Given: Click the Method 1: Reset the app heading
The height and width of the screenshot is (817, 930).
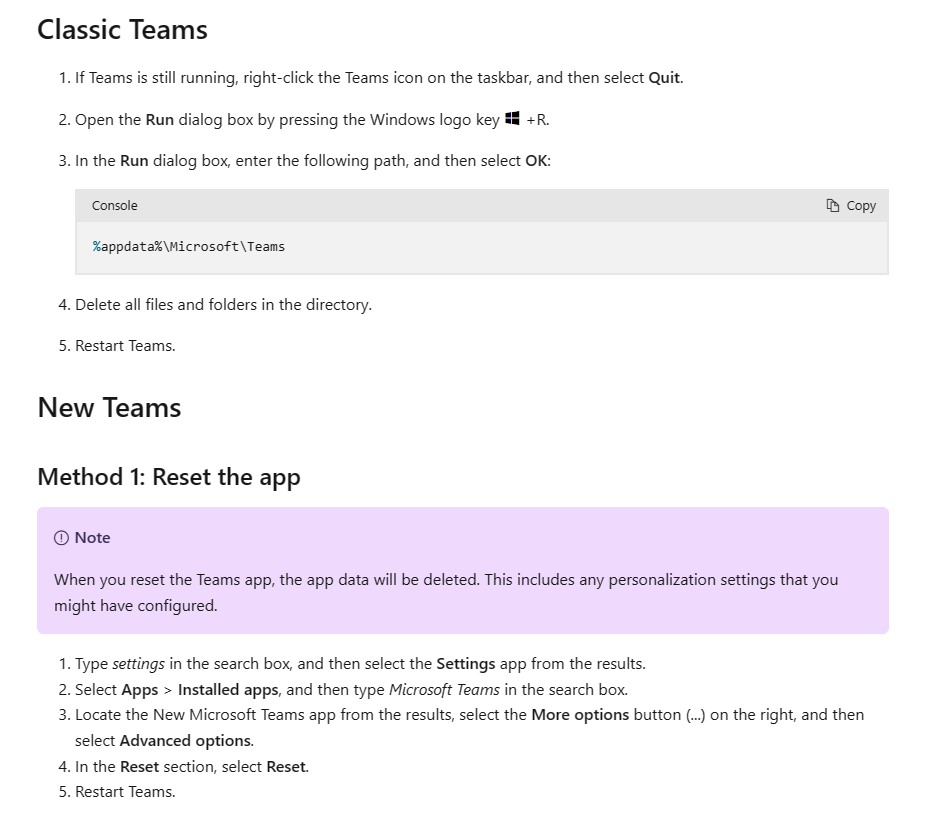Looking at the screenshot, I should pyautogui.click(x=169, y=477).
